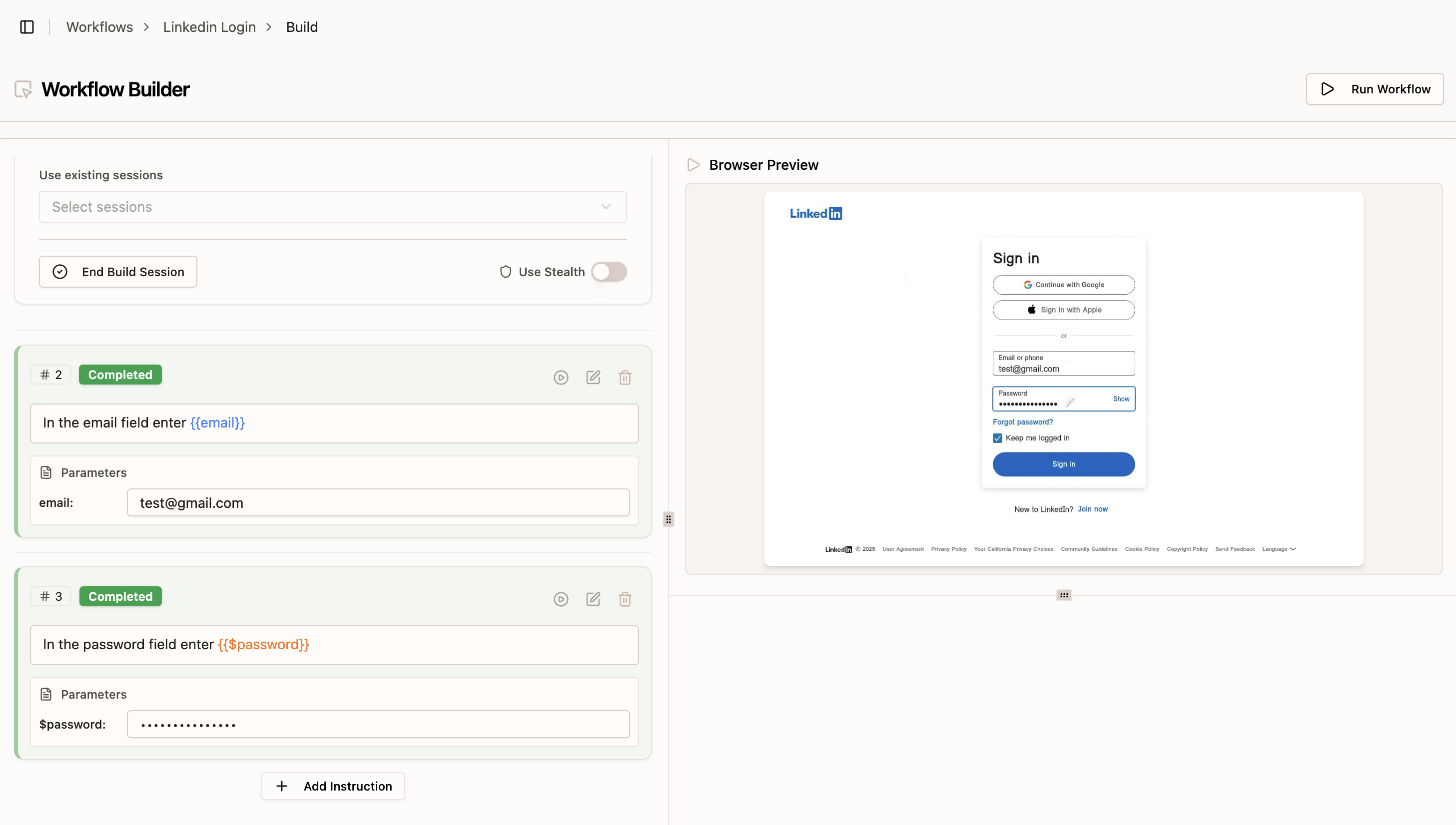The image size is (1456, 825).
Task: Edit instruction #3 with the pencil icon
Action: tap(593, 598)
